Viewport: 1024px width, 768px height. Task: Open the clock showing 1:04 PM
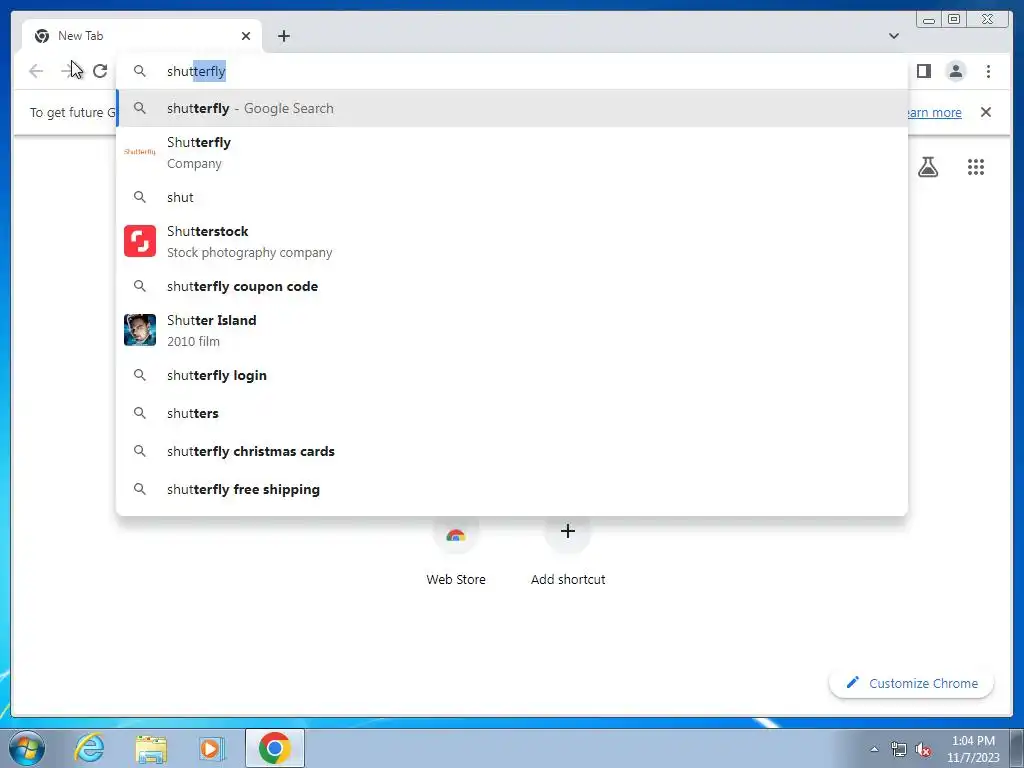973,749
